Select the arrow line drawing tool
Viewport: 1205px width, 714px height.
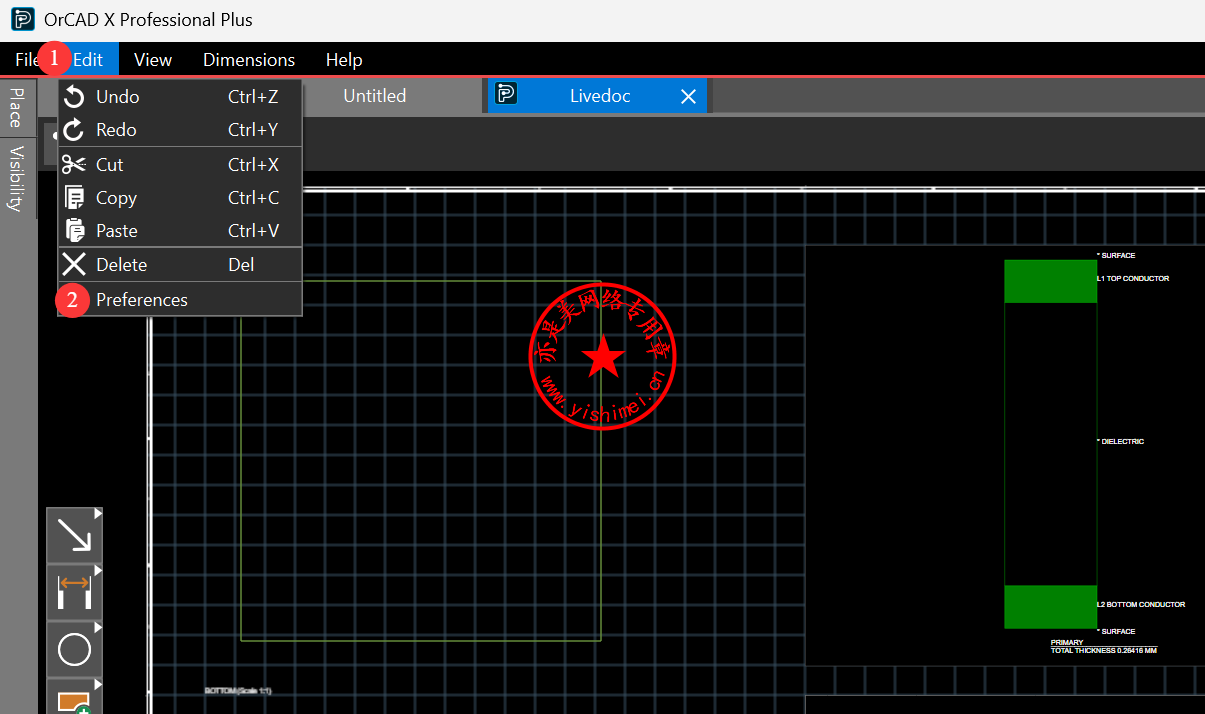pyautogui.click(x=74, y=535)
